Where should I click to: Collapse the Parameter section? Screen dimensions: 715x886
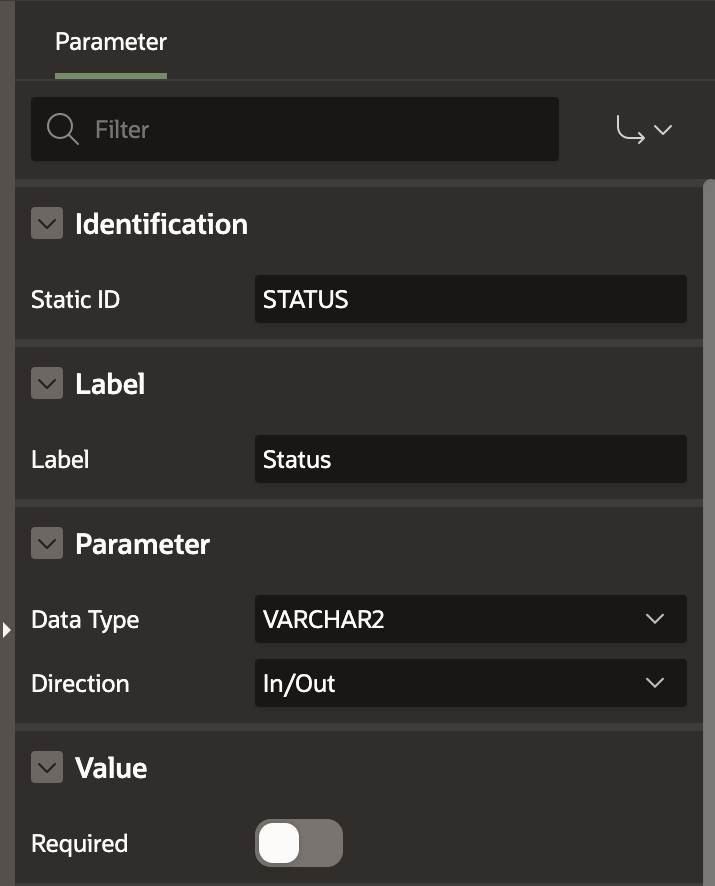pyautogui.click(x=47, y=543)
